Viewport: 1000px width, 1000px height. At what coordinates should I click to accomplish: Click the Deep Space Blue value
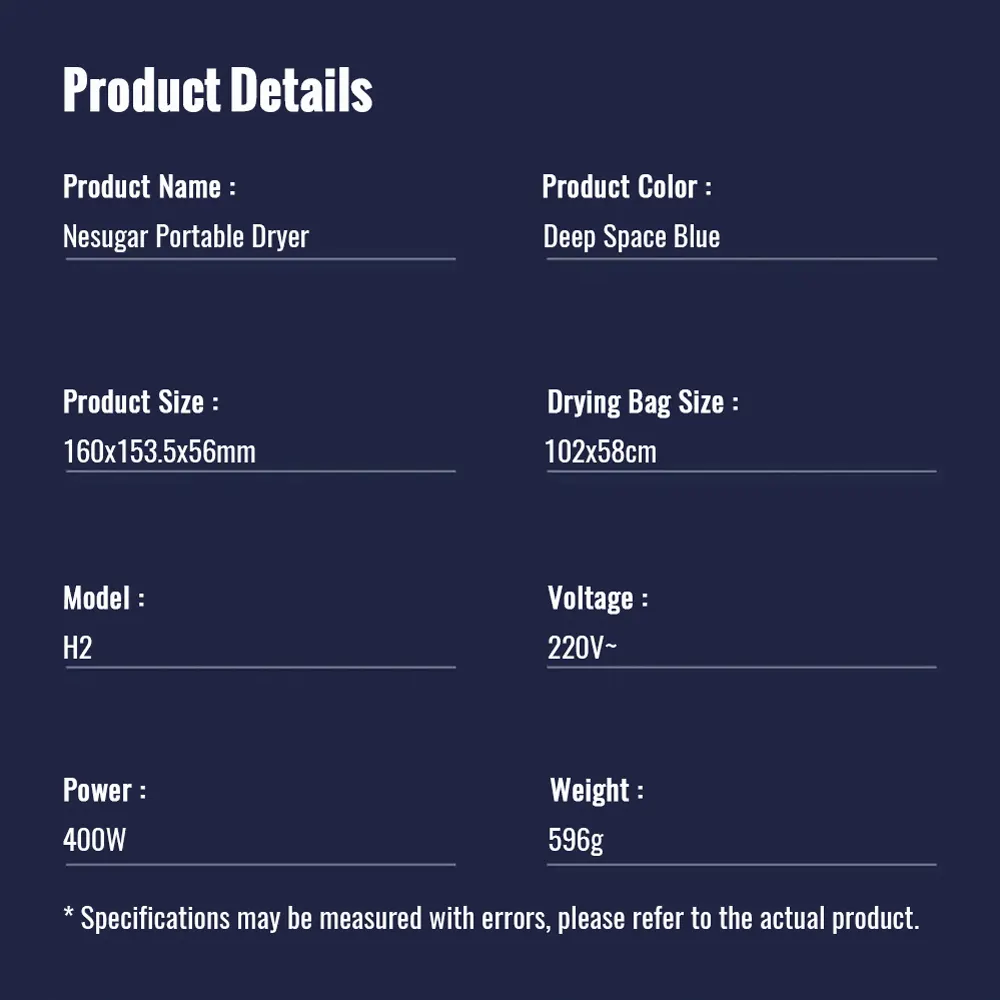pos(631,237)
